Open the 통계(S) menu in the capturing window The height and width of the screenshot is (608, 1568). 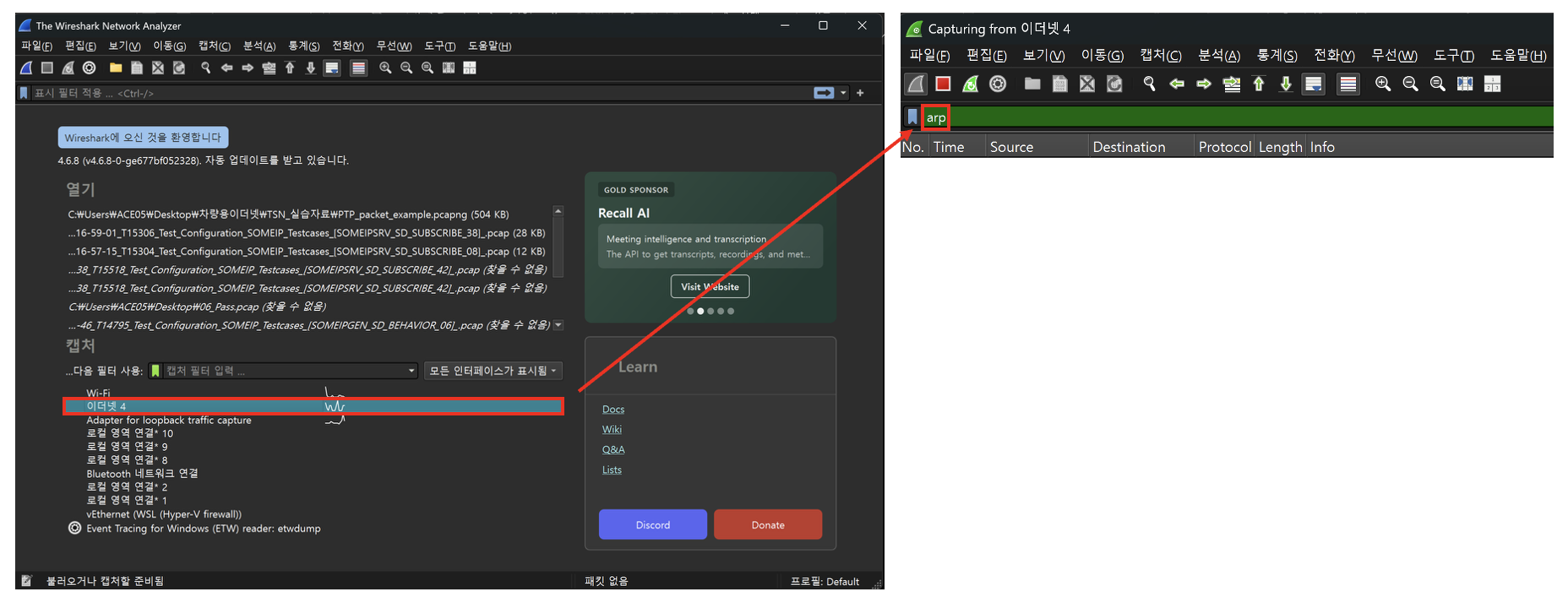pos(1277,56)
